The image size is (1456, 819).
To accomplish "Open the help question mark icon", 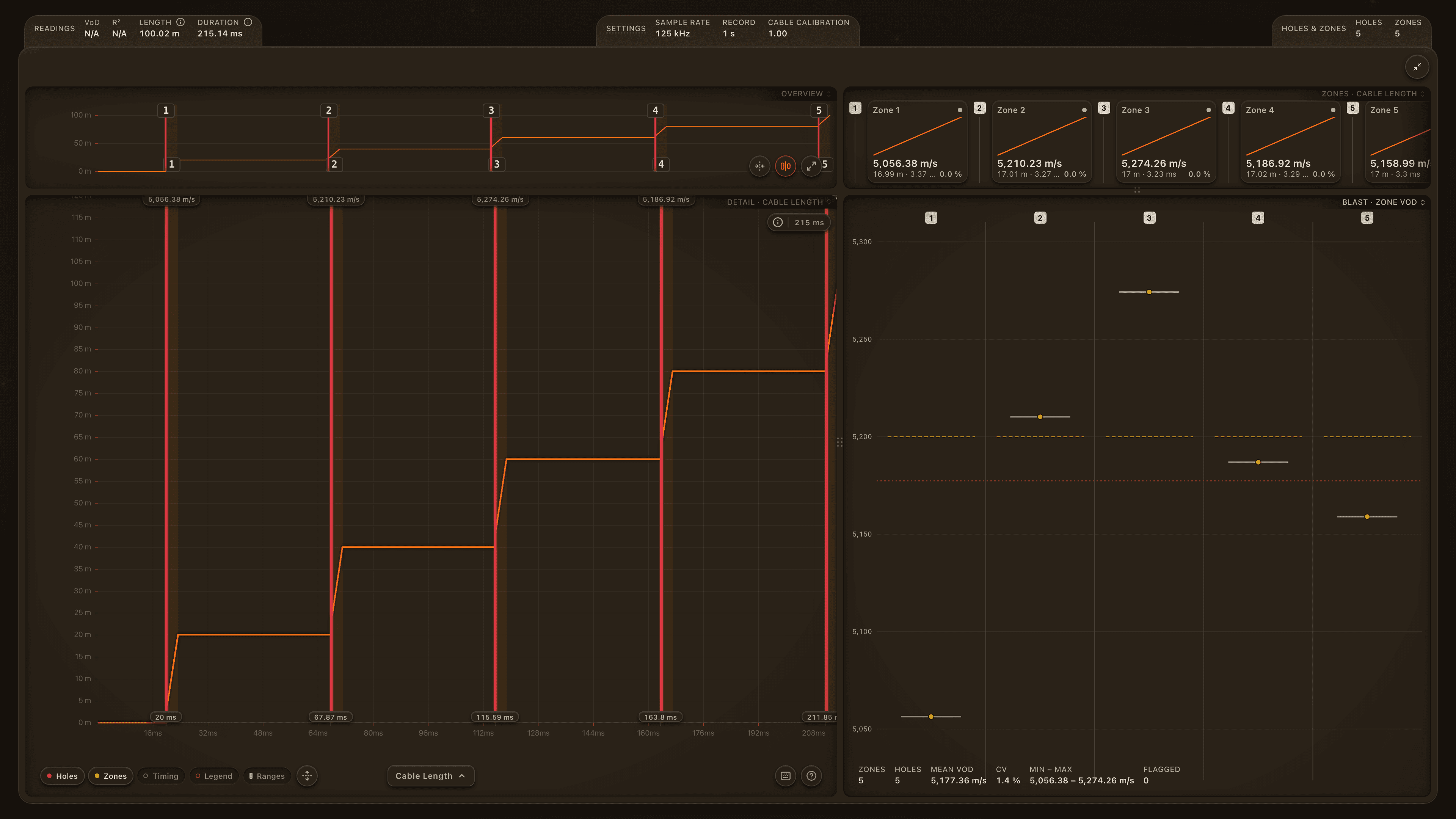I will (x=811, y=775).
